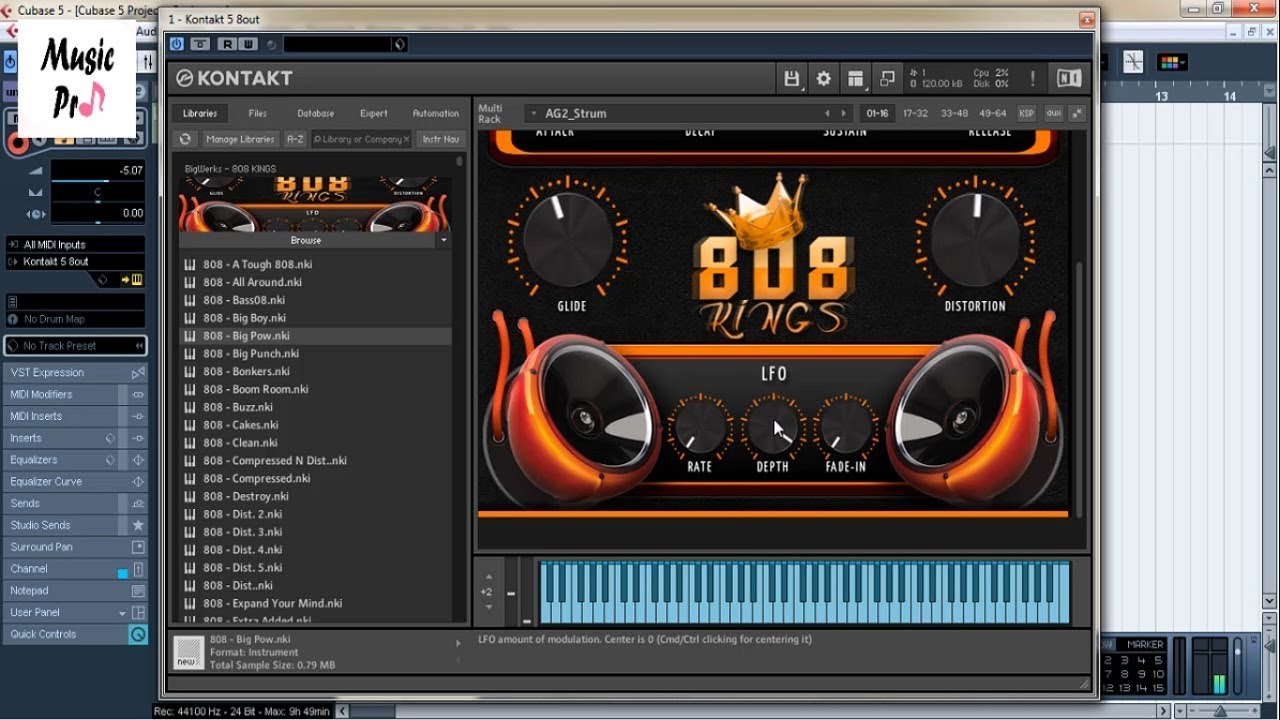The height and width of the screenshot is (720, 1280).
Task: Open the AG2_Strum multi rack dropdown arrow
Action: click(534, 114)
